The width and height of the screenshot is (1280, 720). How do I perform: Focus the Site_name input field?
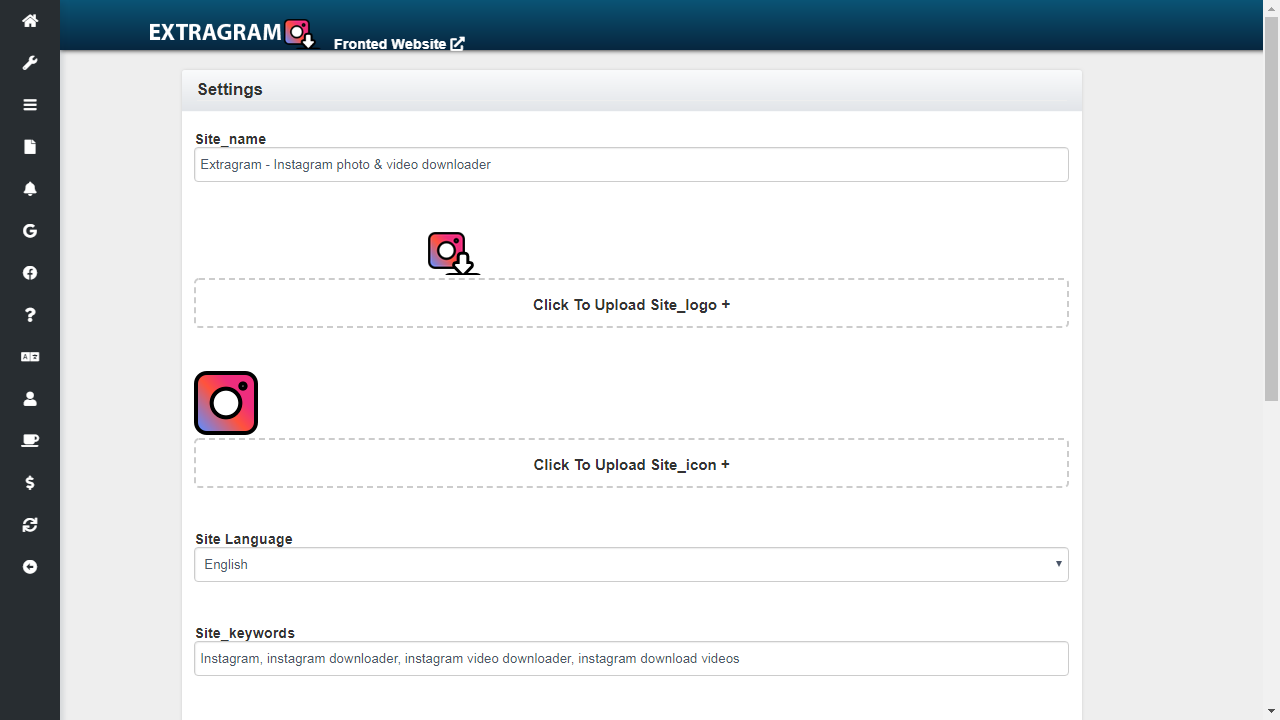coord(631,165)
